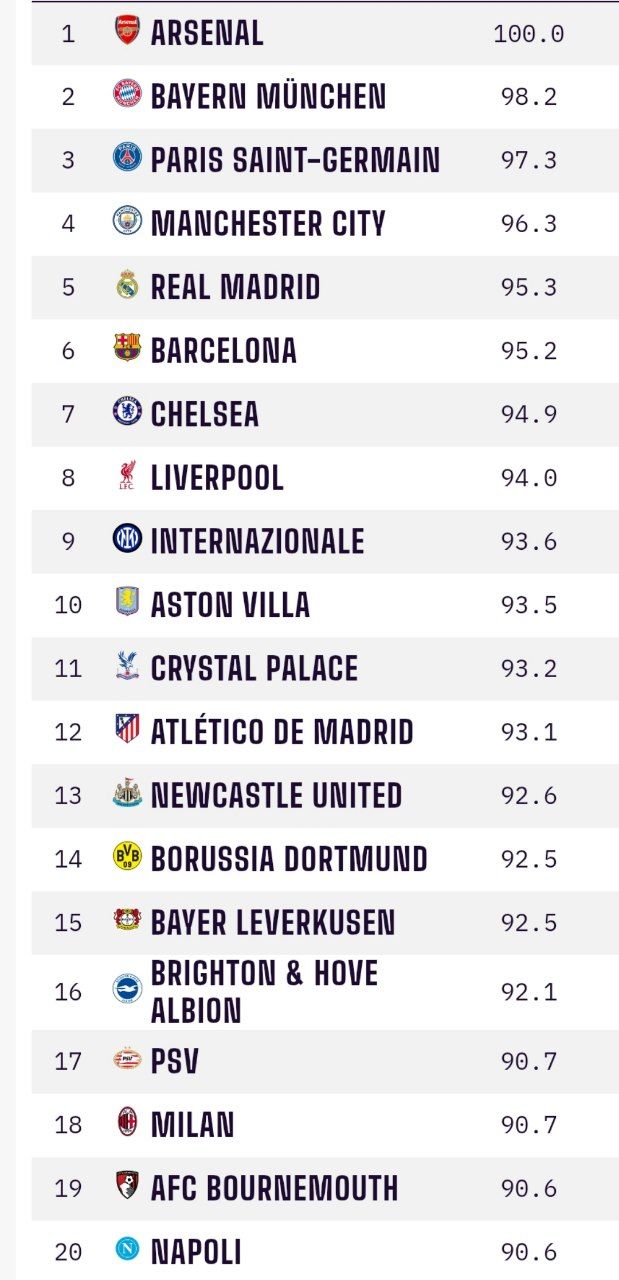Viewport: 619px width, 1280px height.
Task: Click the Manchester City crest
Action: pyautogui.click(x=127, y=221)
